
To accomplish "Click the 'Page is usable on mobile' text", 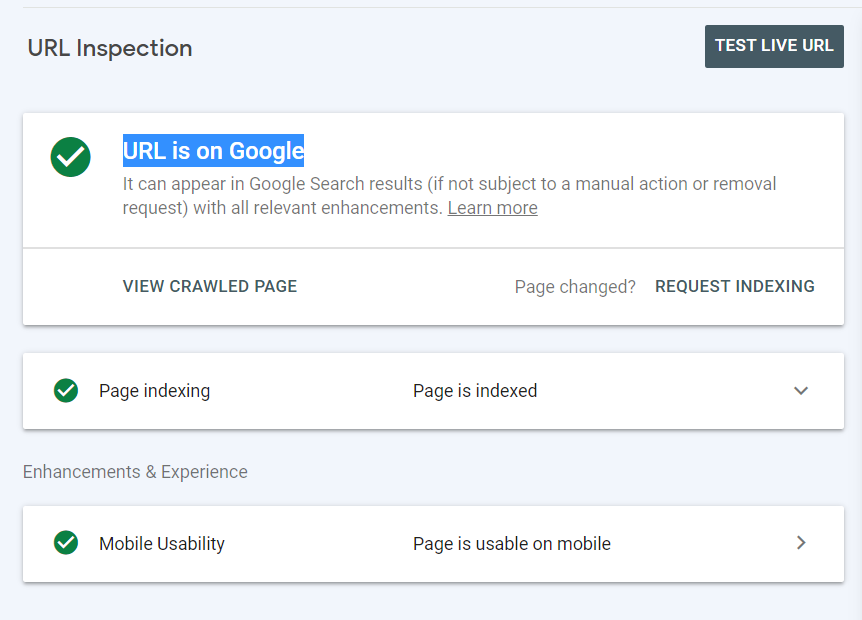I will coord(512,544).
